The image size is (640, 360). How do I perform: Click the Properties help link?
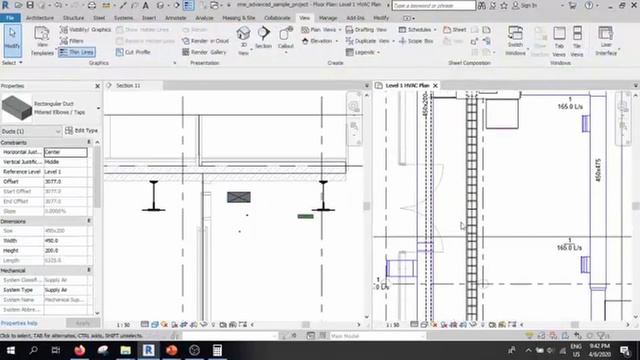[19, 323]
